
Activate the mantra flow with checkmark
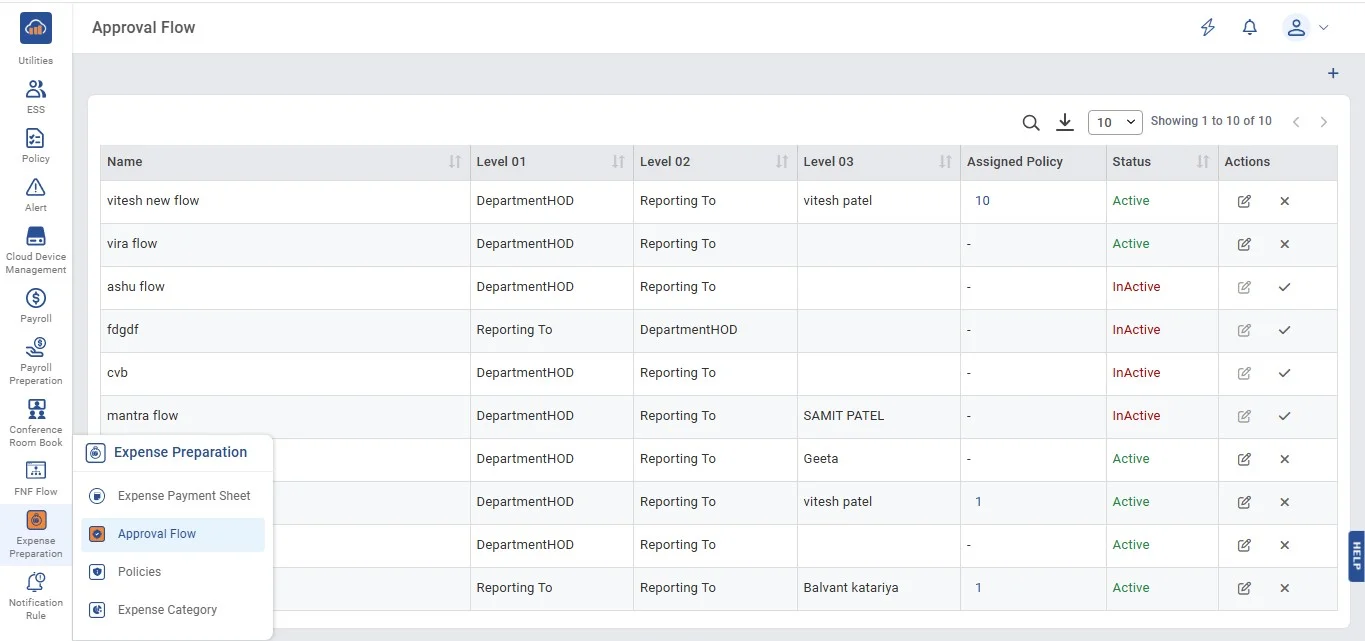1284,416
